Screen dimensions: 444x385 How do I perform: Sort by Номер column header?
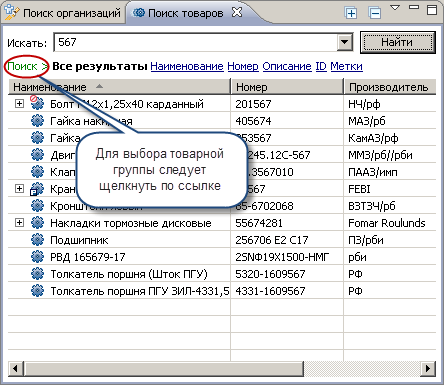coord(287,87)
